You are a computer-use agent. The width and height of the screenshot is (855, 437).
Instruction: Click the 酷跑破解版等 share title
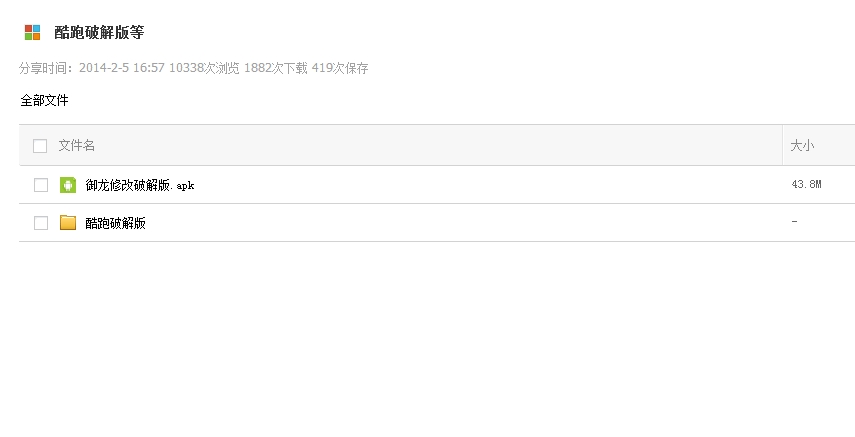point(99,32)
